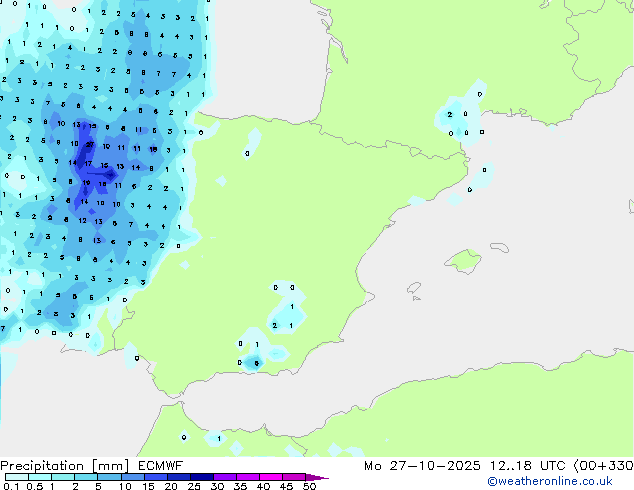Click the "(00+330" forecast run text
Viewport: 634px width, 490px height.
(604, 466)
